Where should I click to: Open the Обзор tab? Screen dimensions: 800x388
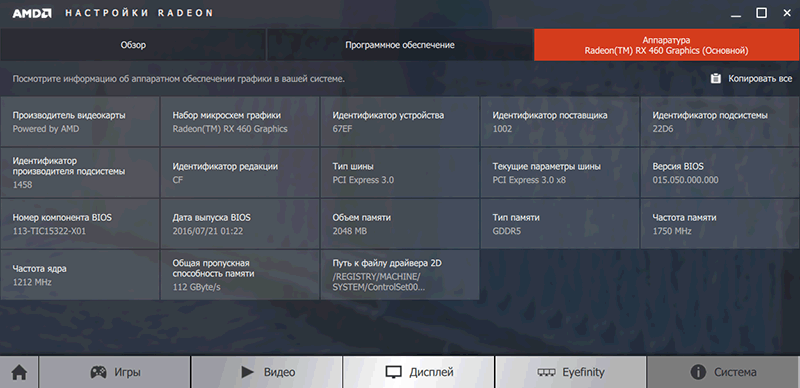click(x=133, y=45)
